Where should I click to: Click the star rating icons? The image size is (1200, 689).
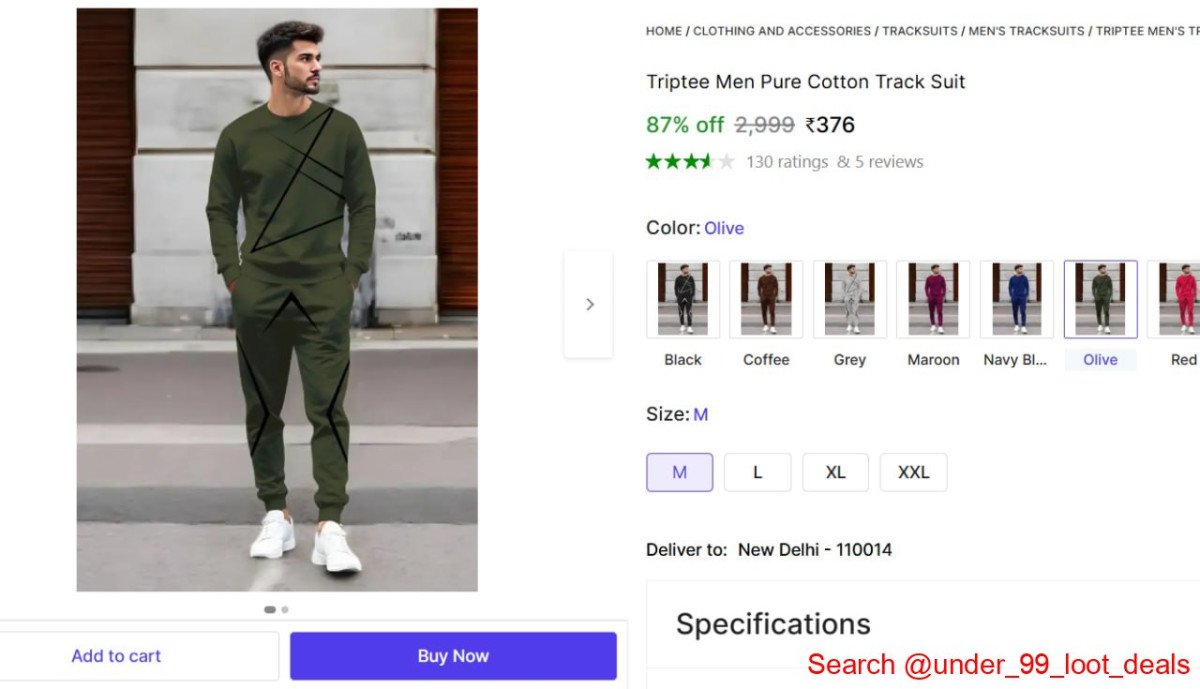coord(690,161)
